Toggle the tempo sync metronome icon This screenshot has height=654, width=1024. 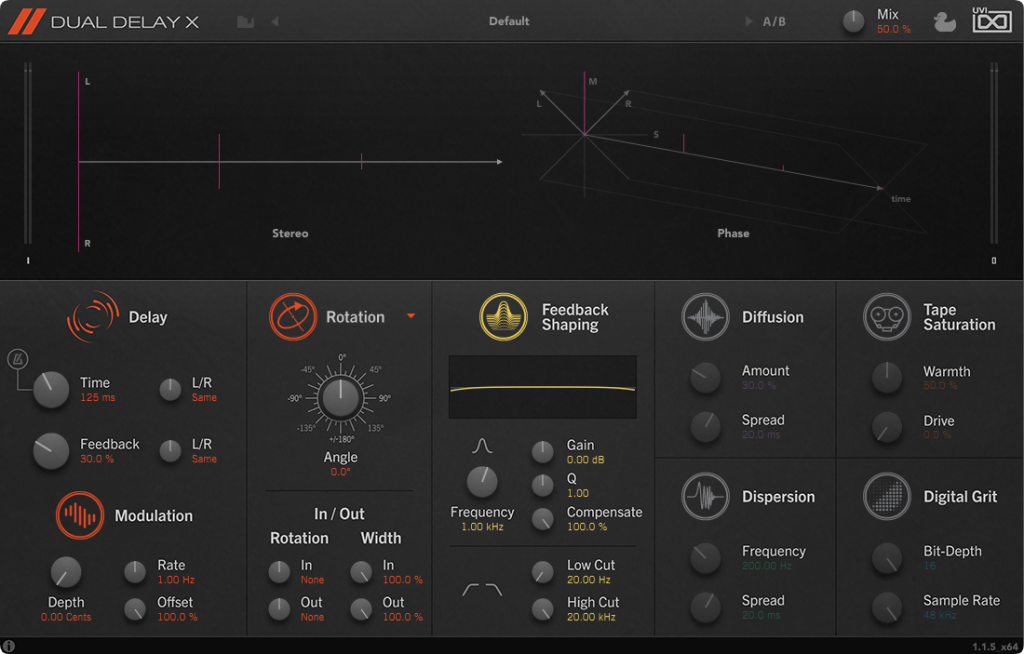(x=17, y=359)
